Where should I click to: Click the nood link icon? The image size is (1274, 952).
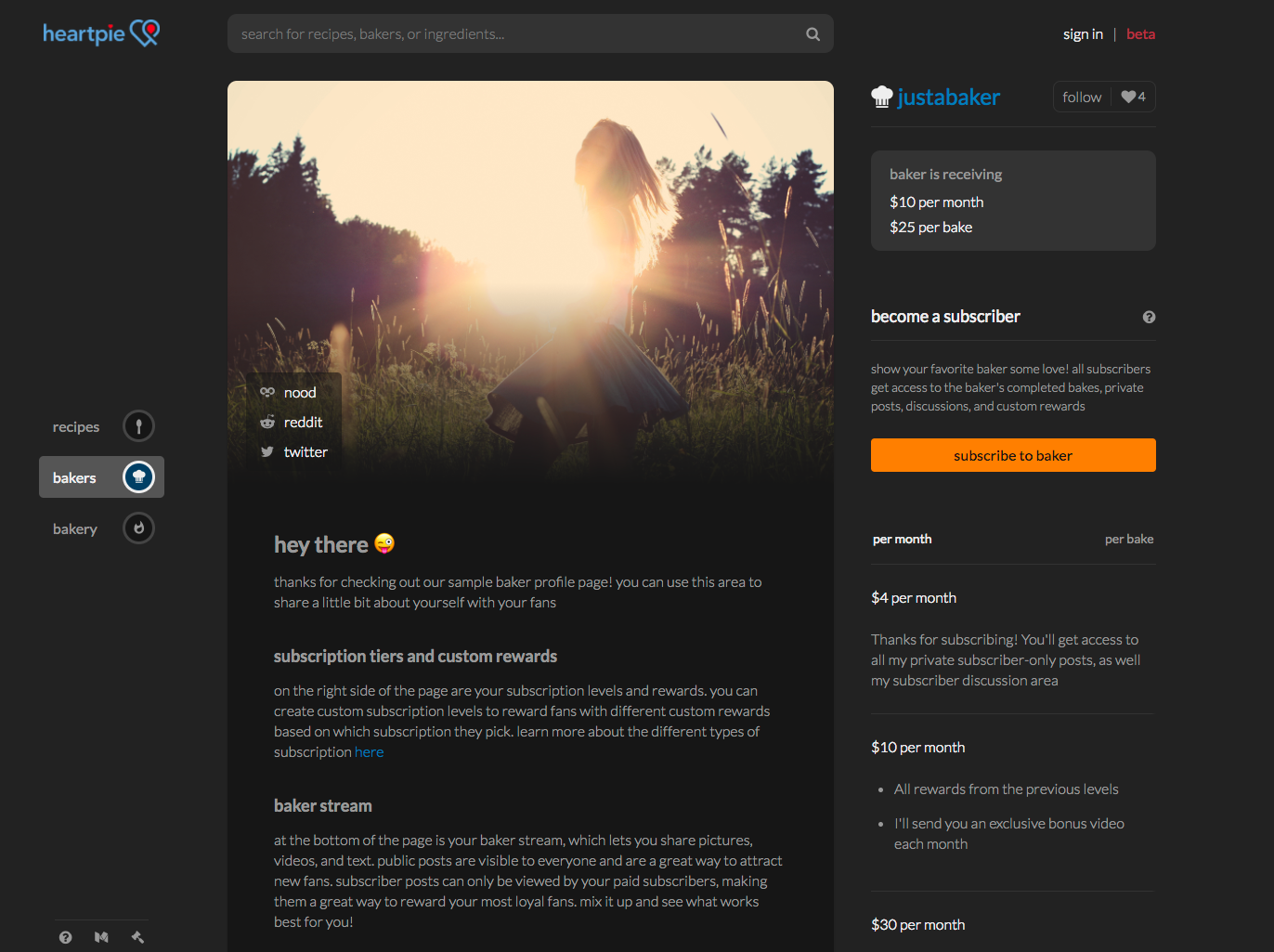pyautogui.click(x=267, y=392)
